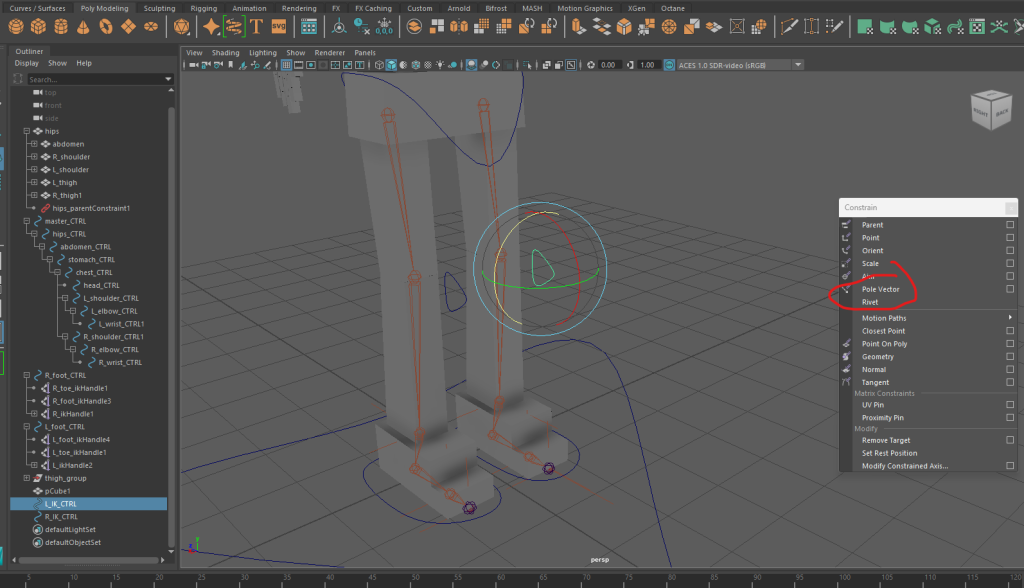1024x588 pixels.
Task: Click the viewport Select Camera icon
Action: coord(194,65)
